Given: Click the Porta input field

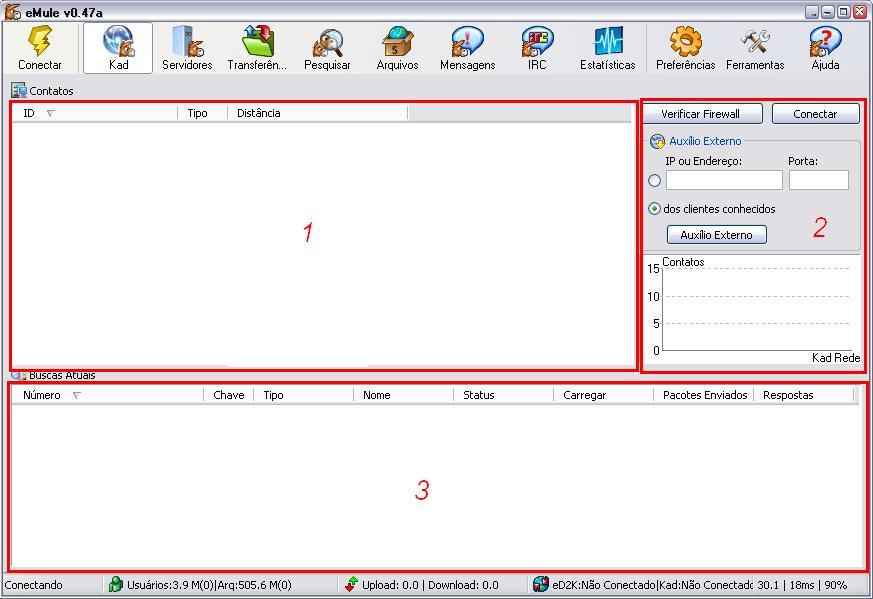Looking at the screenshot, I should (x=818, y=180).
